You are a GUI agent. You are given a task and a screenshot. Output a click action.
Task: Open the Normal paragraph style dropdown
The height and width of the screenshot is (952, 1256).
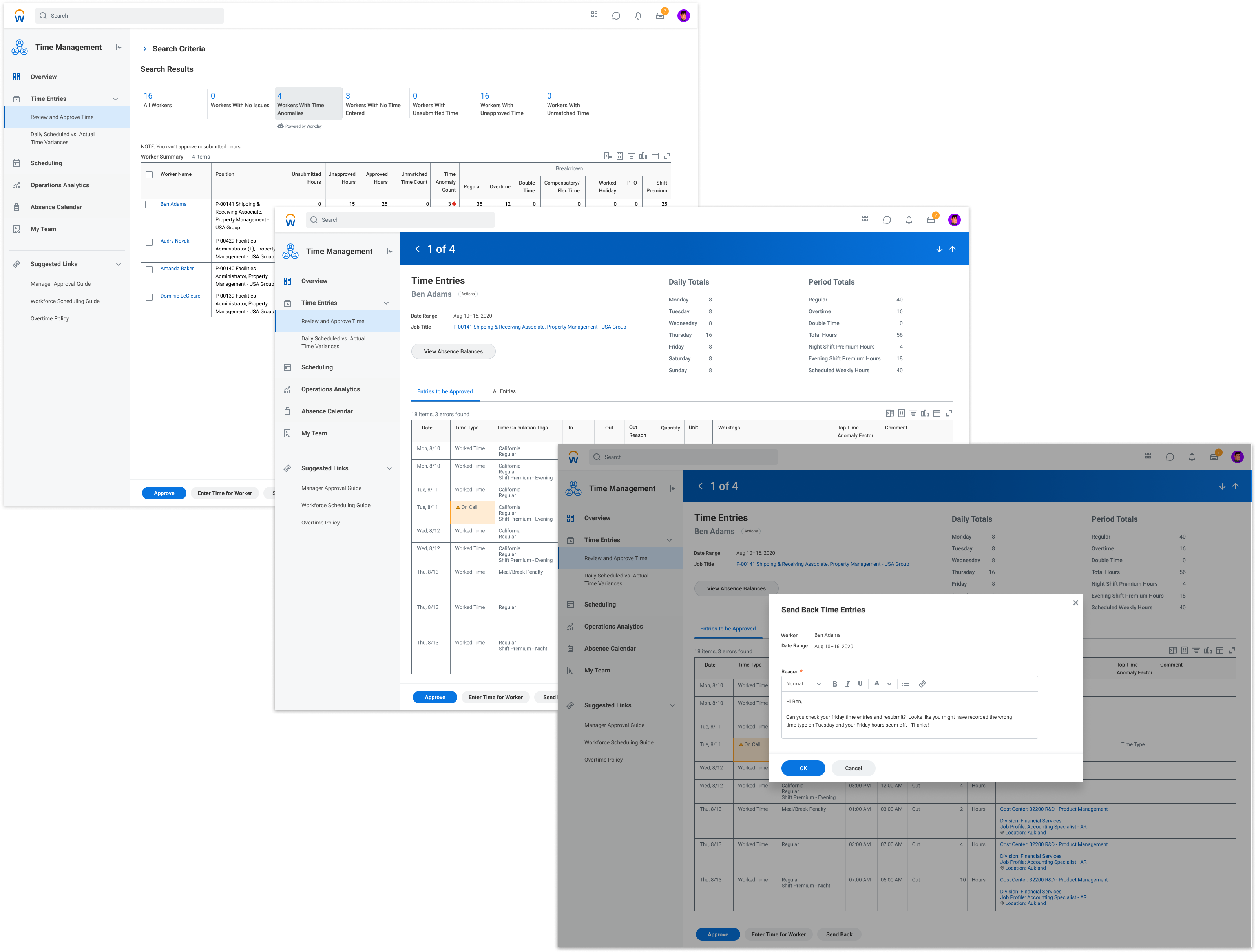tap(803, 684)
